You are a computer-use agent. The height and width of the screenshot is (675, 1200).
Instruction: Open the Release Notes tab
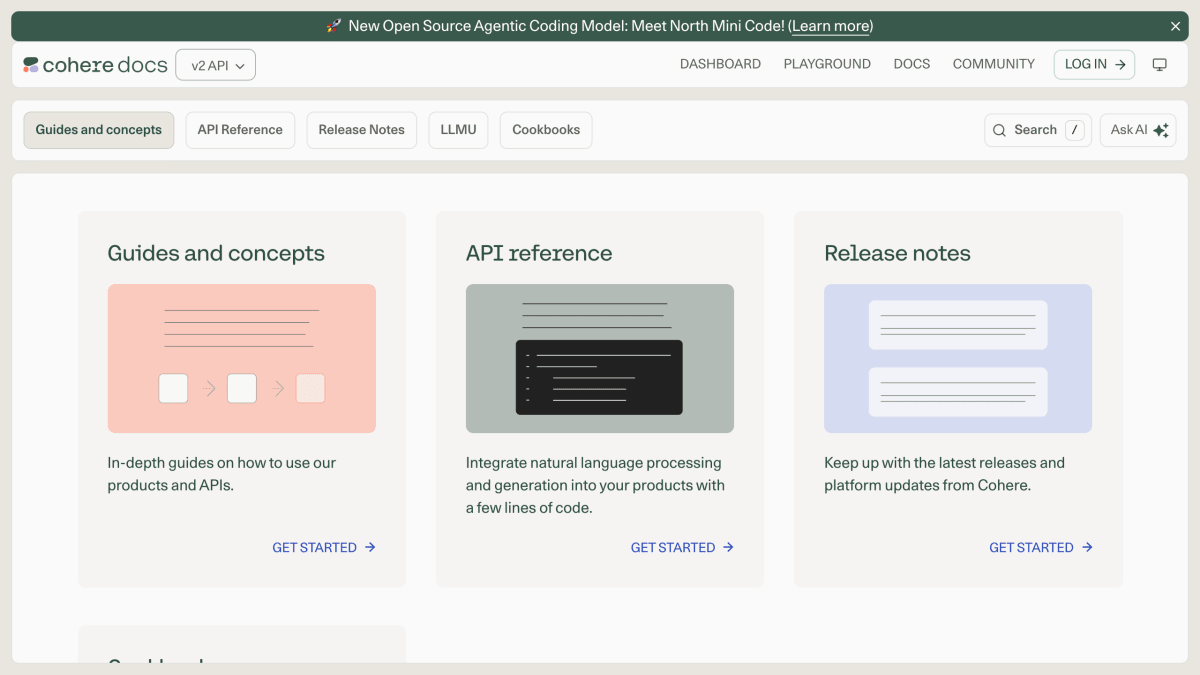tap(362, 130)
